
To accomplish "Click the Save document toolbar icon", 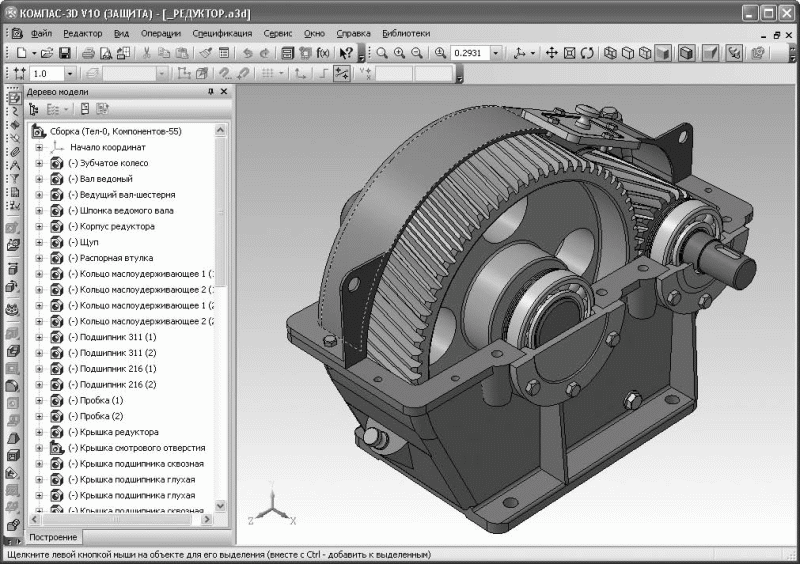I will coord(65,52).
